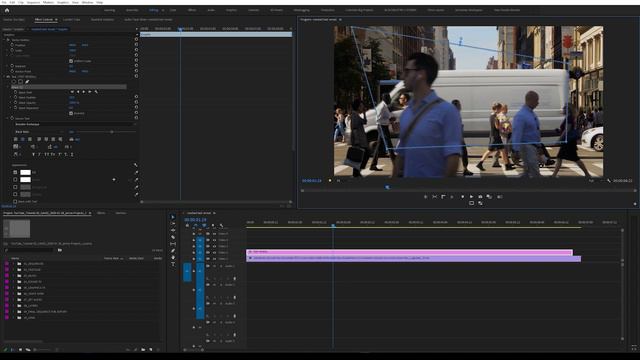This screenshot has height=360, width=640.
Task: Select the Hand tool
Action: tap(173, 257)
